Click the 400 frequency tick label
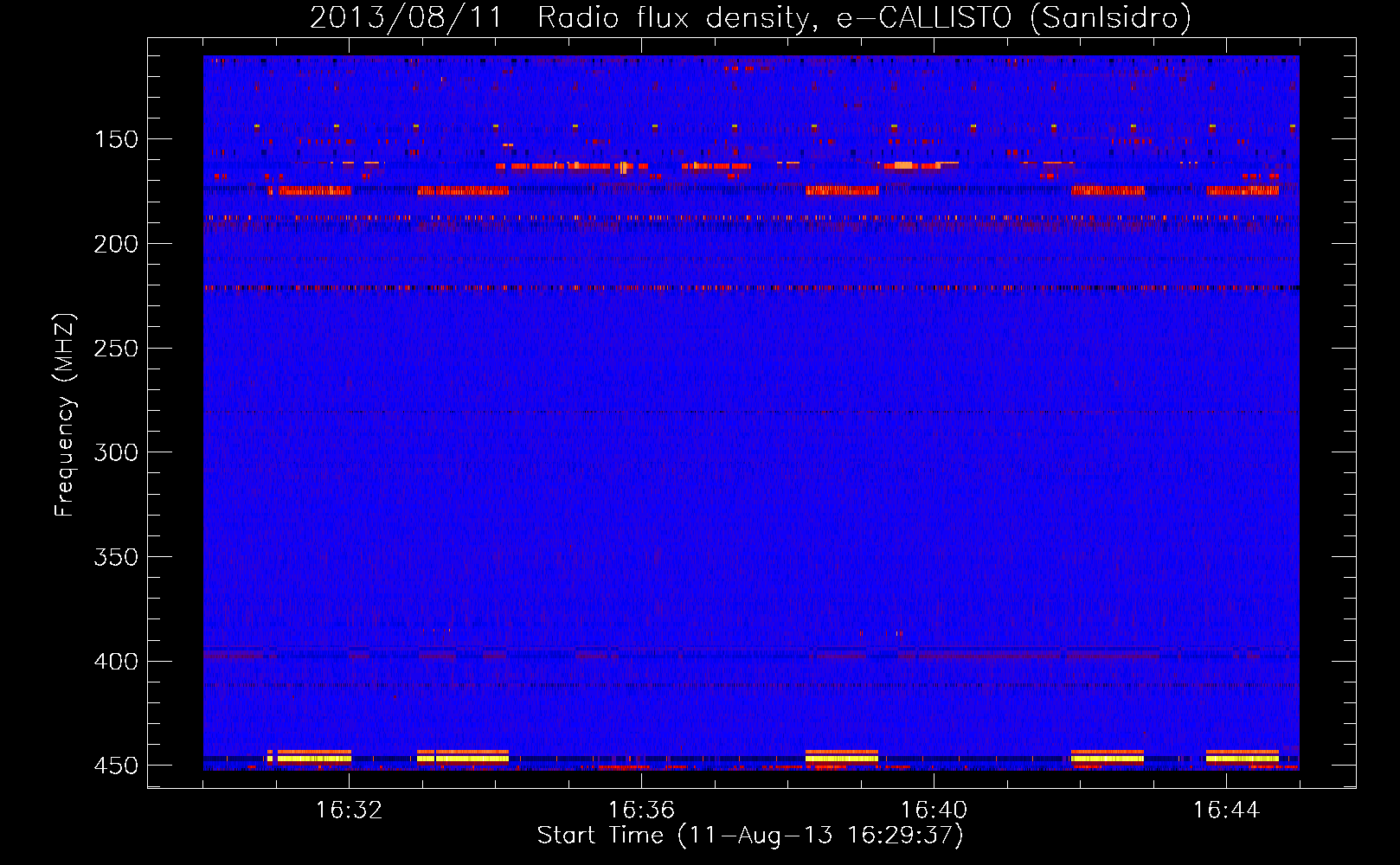1400x865 pixels. pyautogui.click(x=115, y=662)
